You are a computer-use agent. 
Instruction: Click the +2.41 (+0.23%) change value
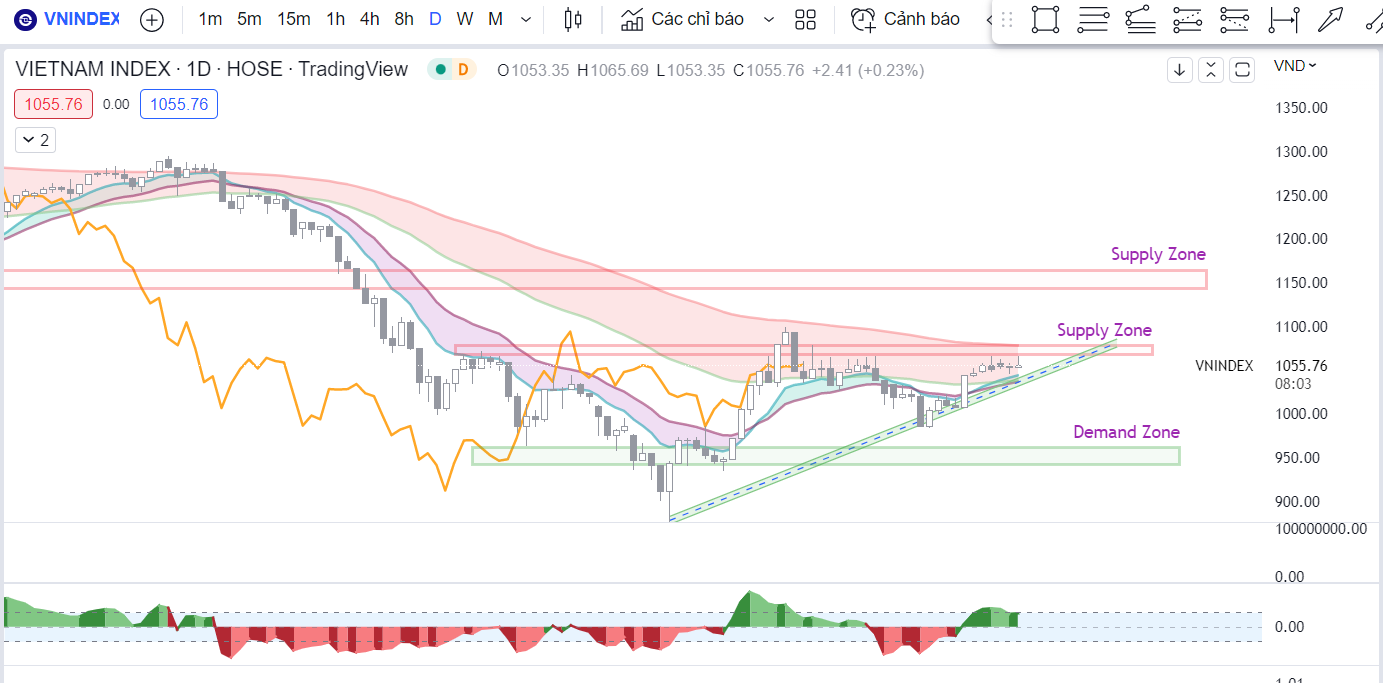tap(868, 70)
